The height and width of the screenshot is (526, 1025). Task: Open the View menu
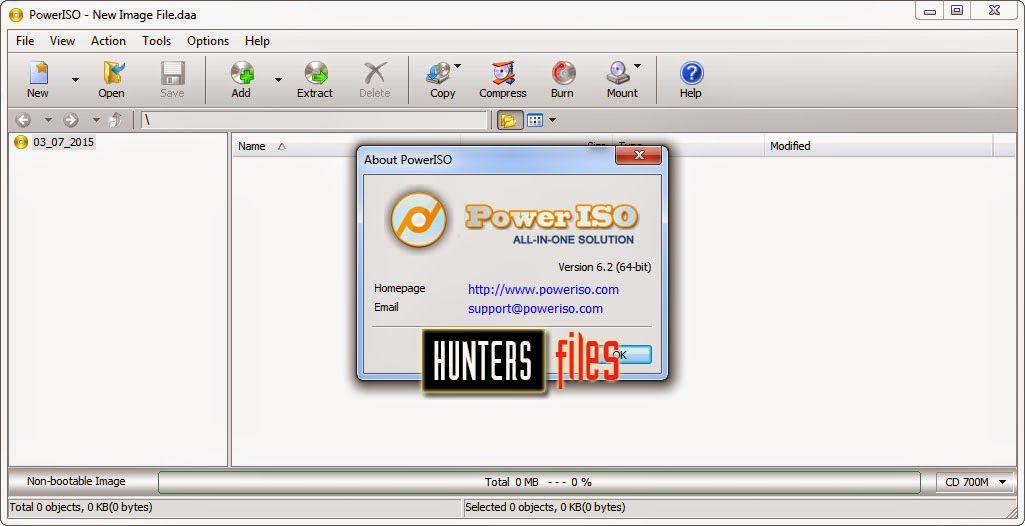(62, 41)
